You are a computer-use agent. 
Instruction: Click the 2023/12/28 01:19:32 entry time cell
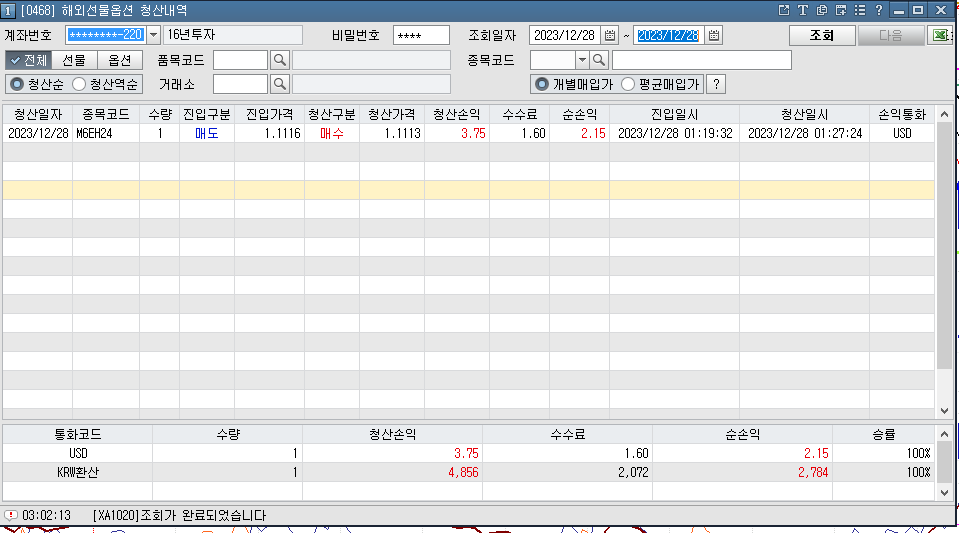tap(675, 133)
